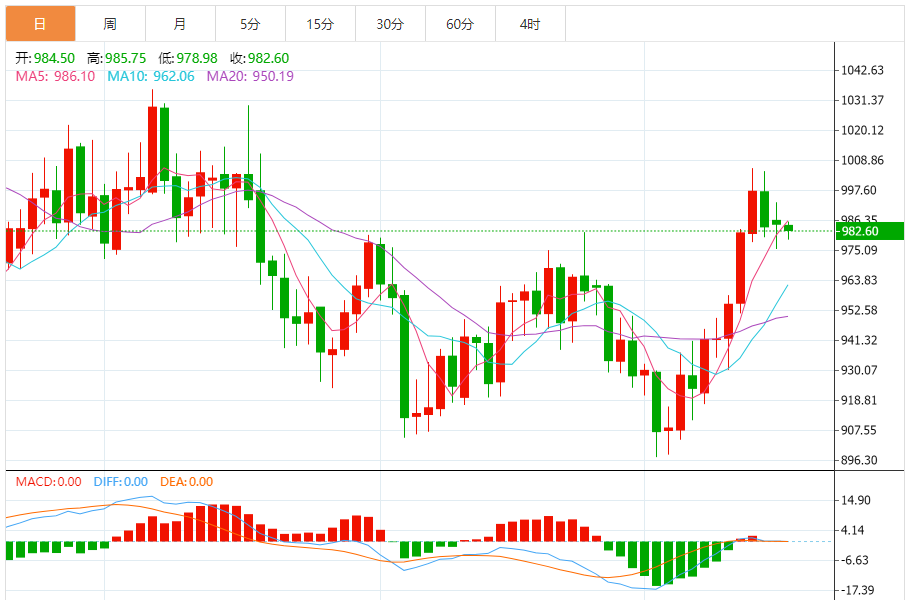Click the MA10: 962.06 legend label
908x600 pixels.
(151, 76)
